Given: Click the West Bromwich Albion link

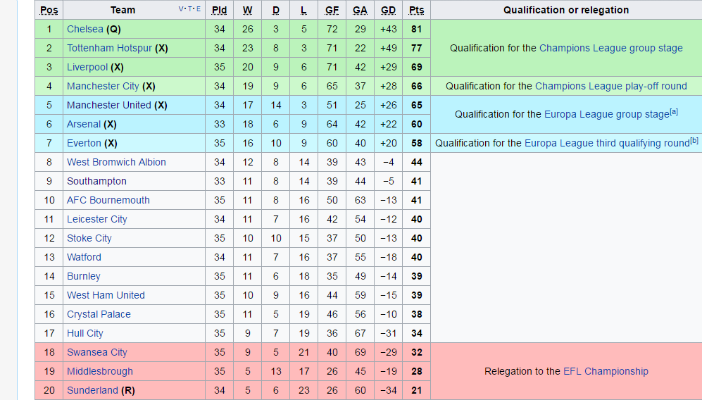Looking at the screenshot, I should tap(116, 162).
